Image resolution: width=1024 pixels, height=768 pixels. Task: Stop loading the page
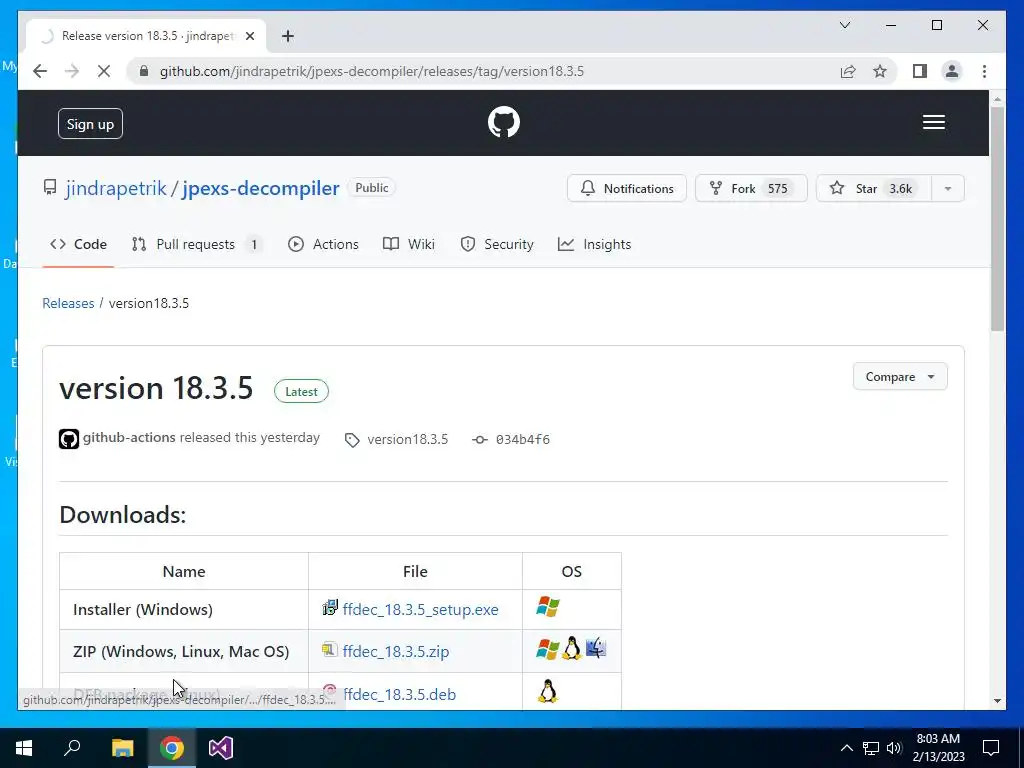pyautogui.click(x=104, y=71)
